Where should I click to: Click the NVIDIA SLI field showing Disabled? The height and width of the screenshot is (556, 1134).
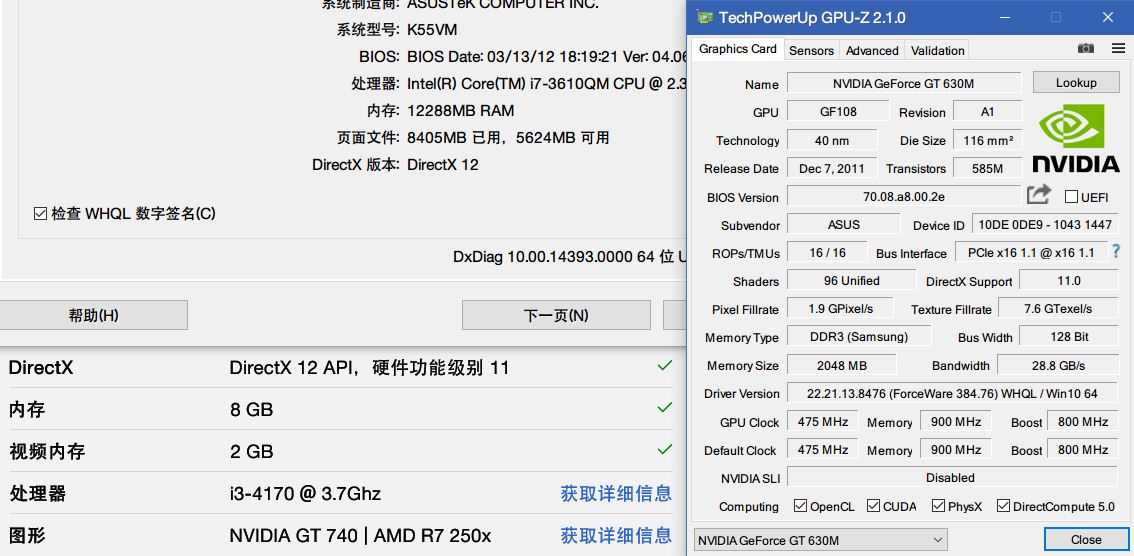point(952,477)
